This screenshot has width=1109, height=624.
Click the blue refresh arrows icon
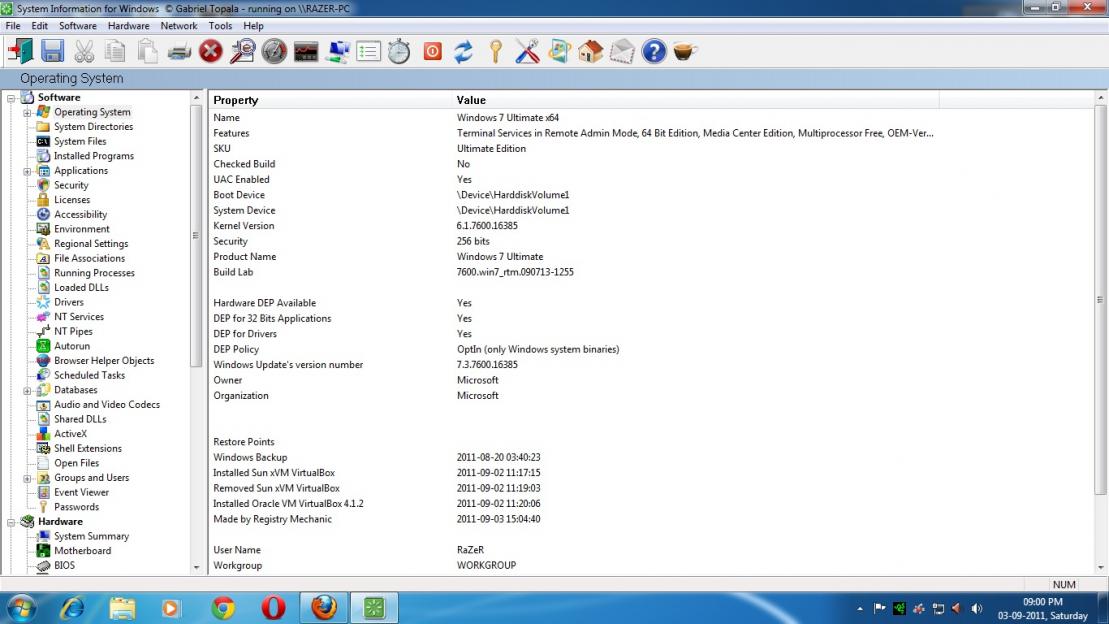tap(463, 52)
